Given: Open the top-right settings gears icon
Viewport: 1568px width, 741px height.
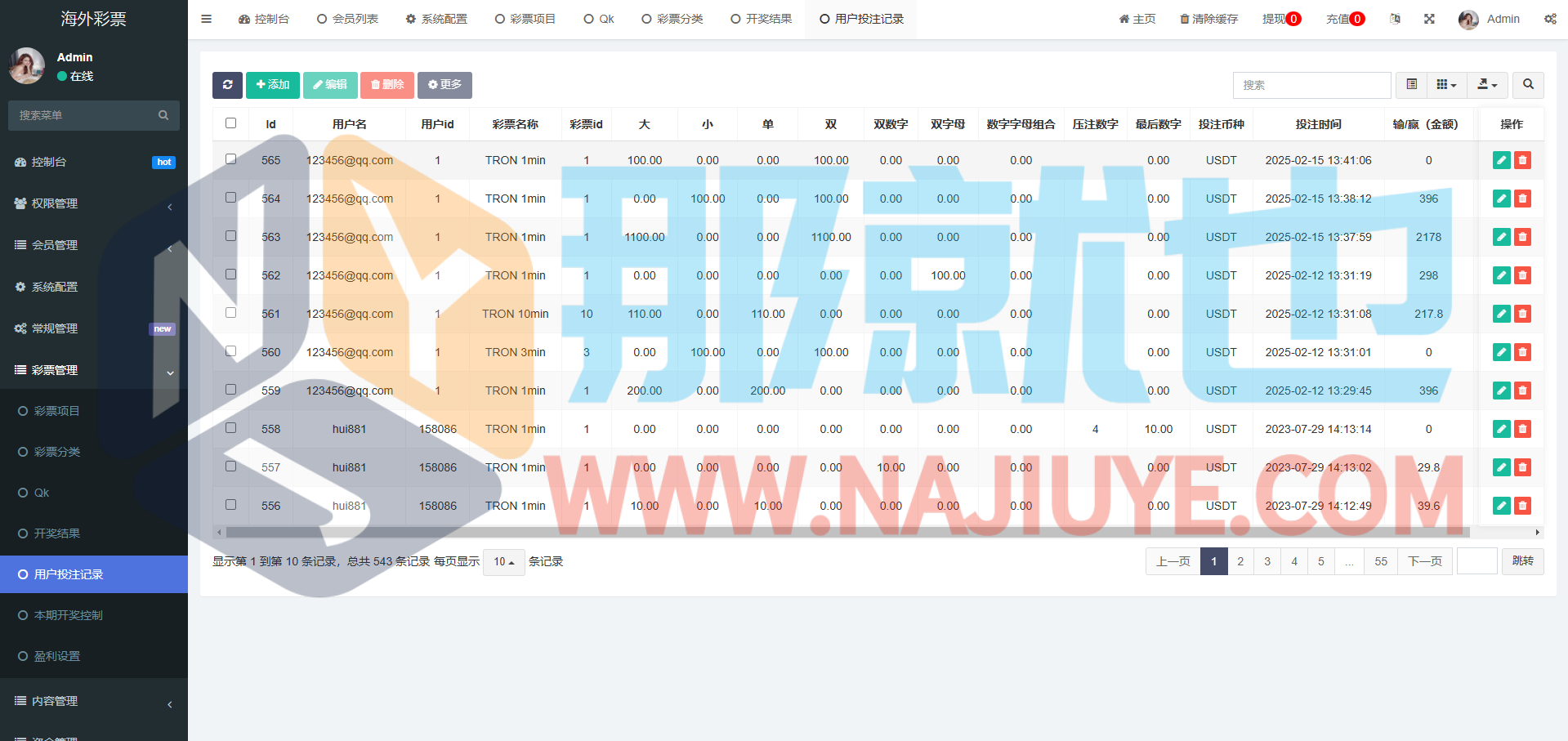Looking at the screenshot, I should point(1550,19).
